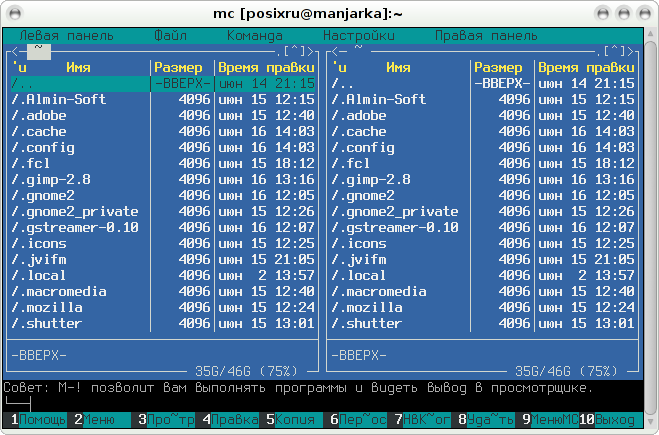
Task: Select /.jvifm in right panel
Action: point(482,259)
